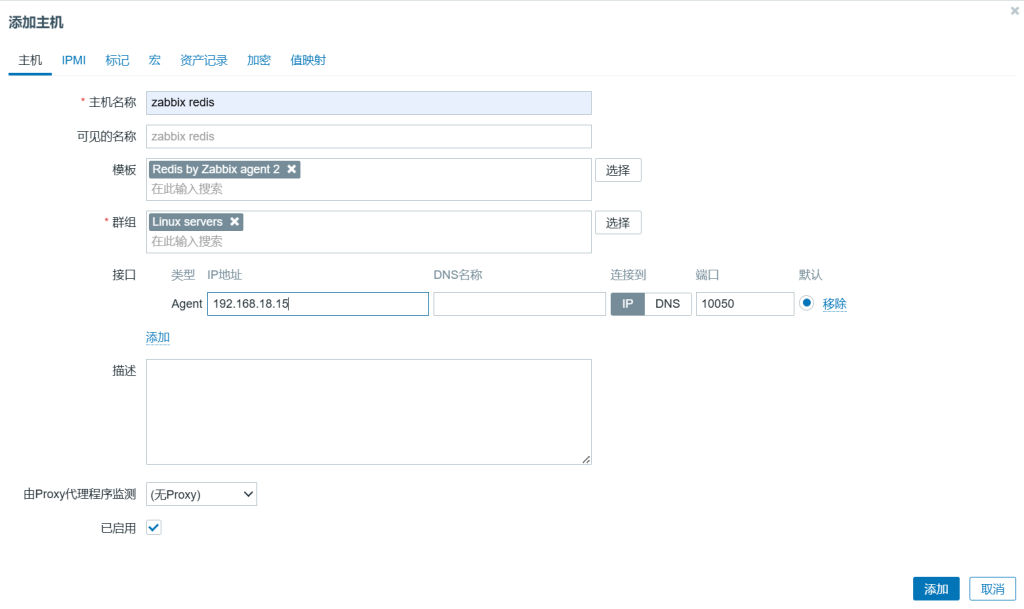Focus the host name field with zabbix redis
1024x609 pixels.
369,103
